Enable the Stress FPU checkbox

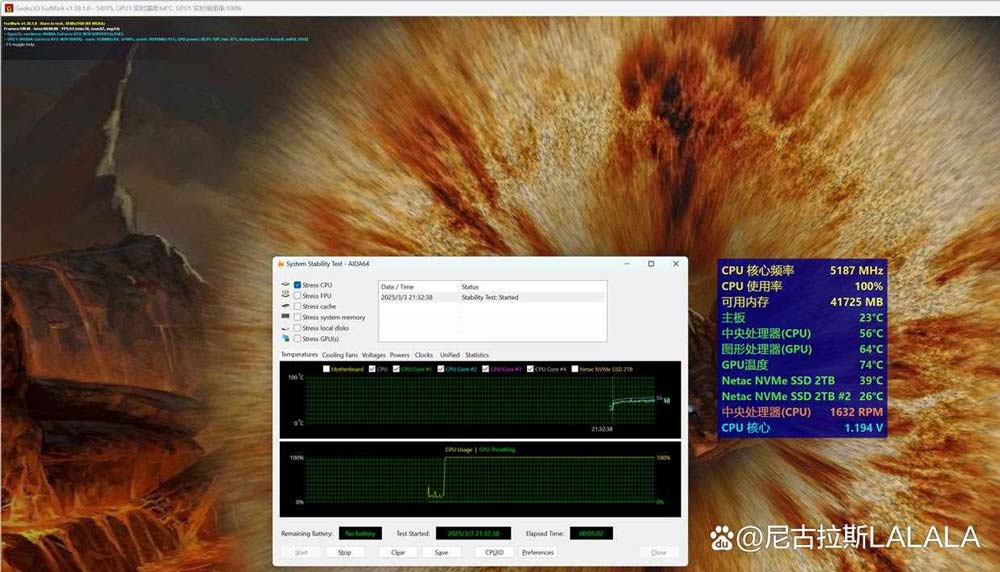coord(297,296)
